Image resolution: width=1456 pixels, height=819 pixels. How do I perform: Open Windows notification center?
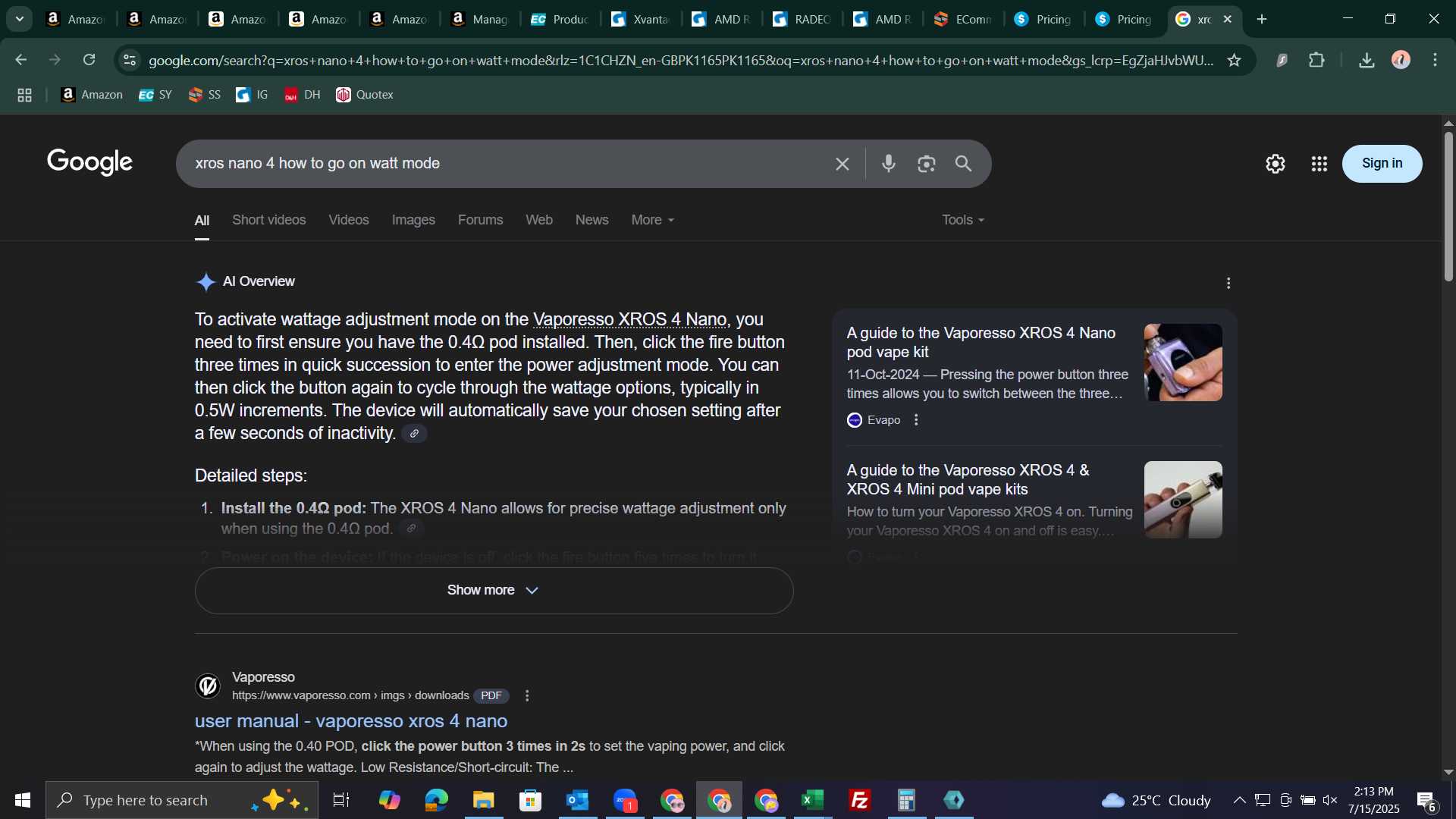[x=1427, y=802]
